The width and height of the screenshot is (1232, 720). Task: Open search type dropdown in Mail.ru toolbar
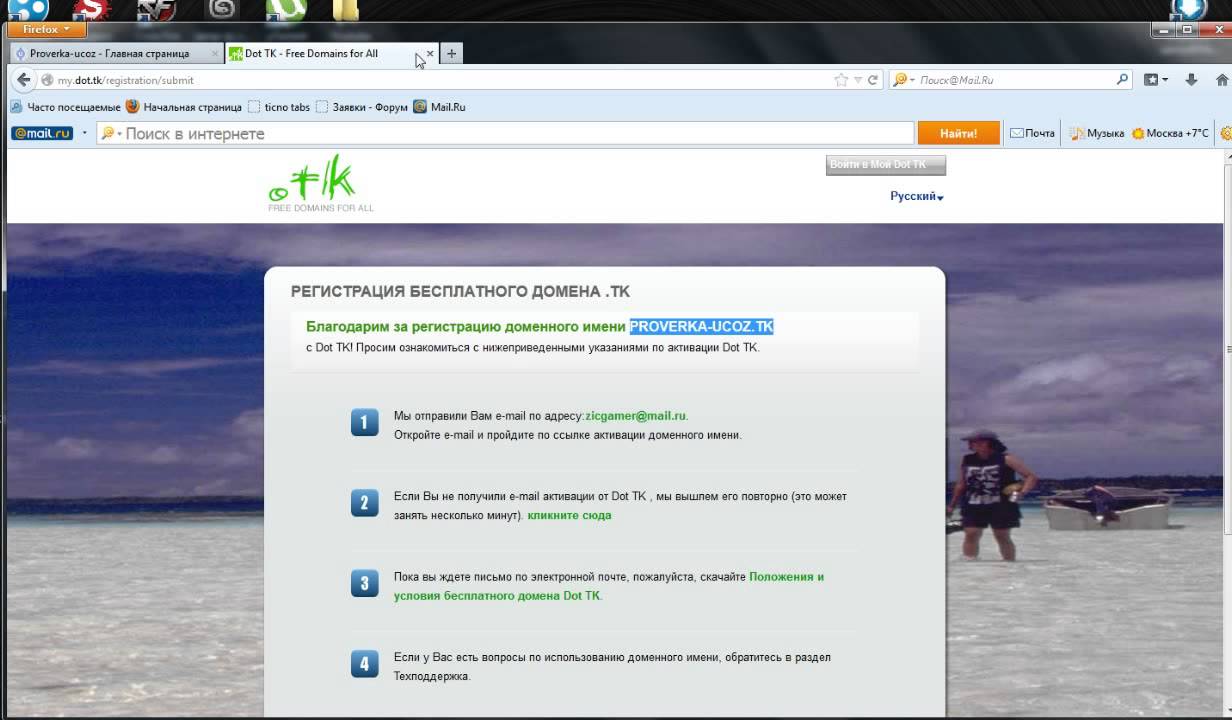110,133
